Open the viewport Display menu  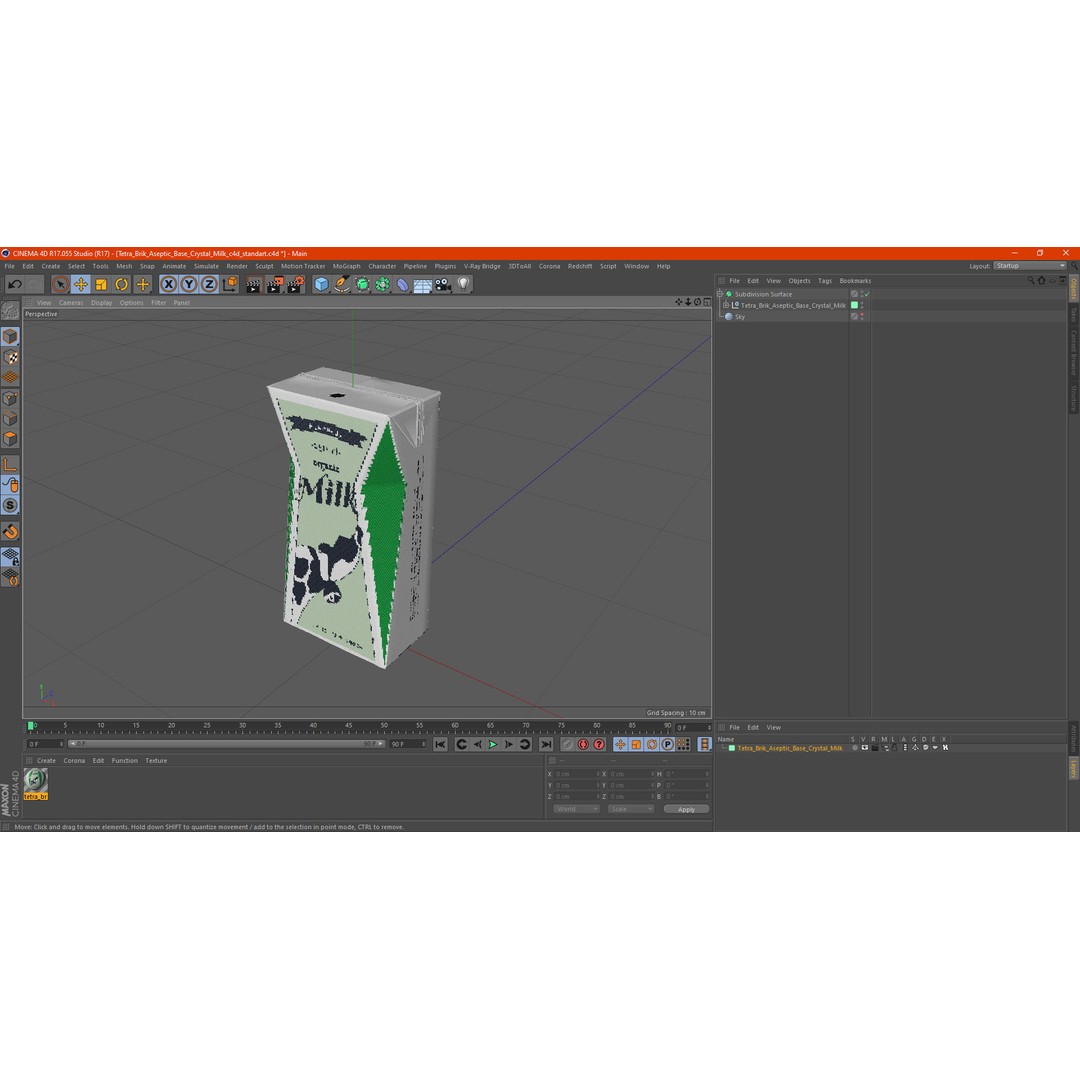(x=101, y=302)
